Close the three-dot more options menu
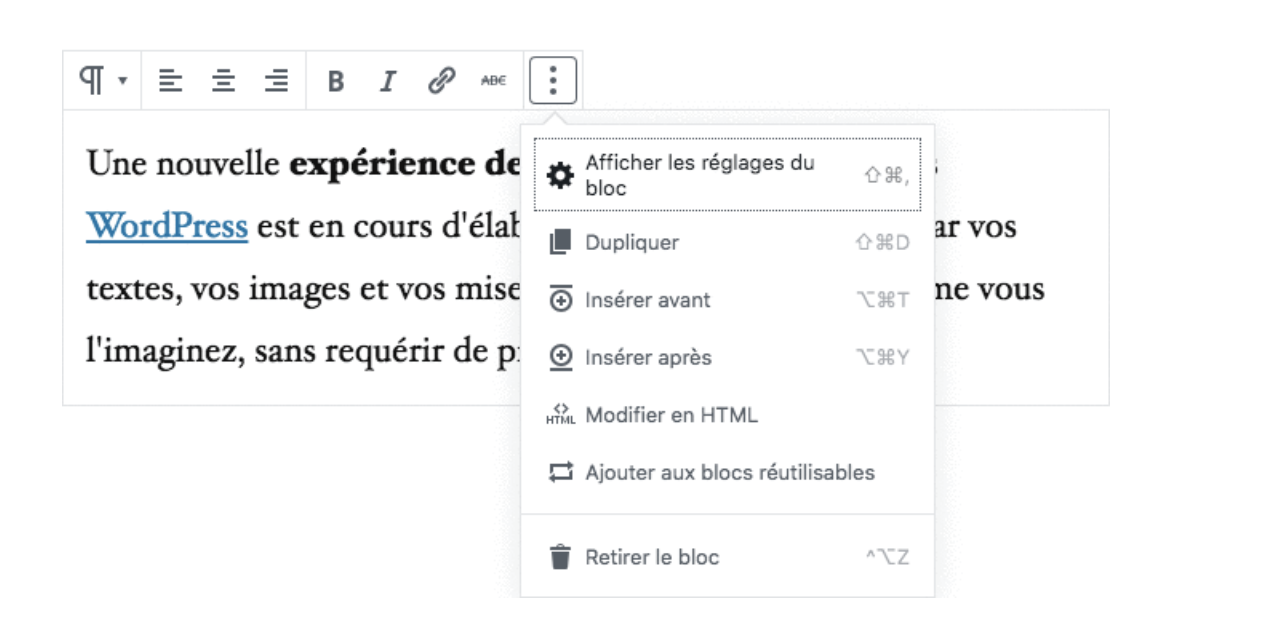This screenshot has width=1264, height=634. pyautogui.click(x=553, y=81)
